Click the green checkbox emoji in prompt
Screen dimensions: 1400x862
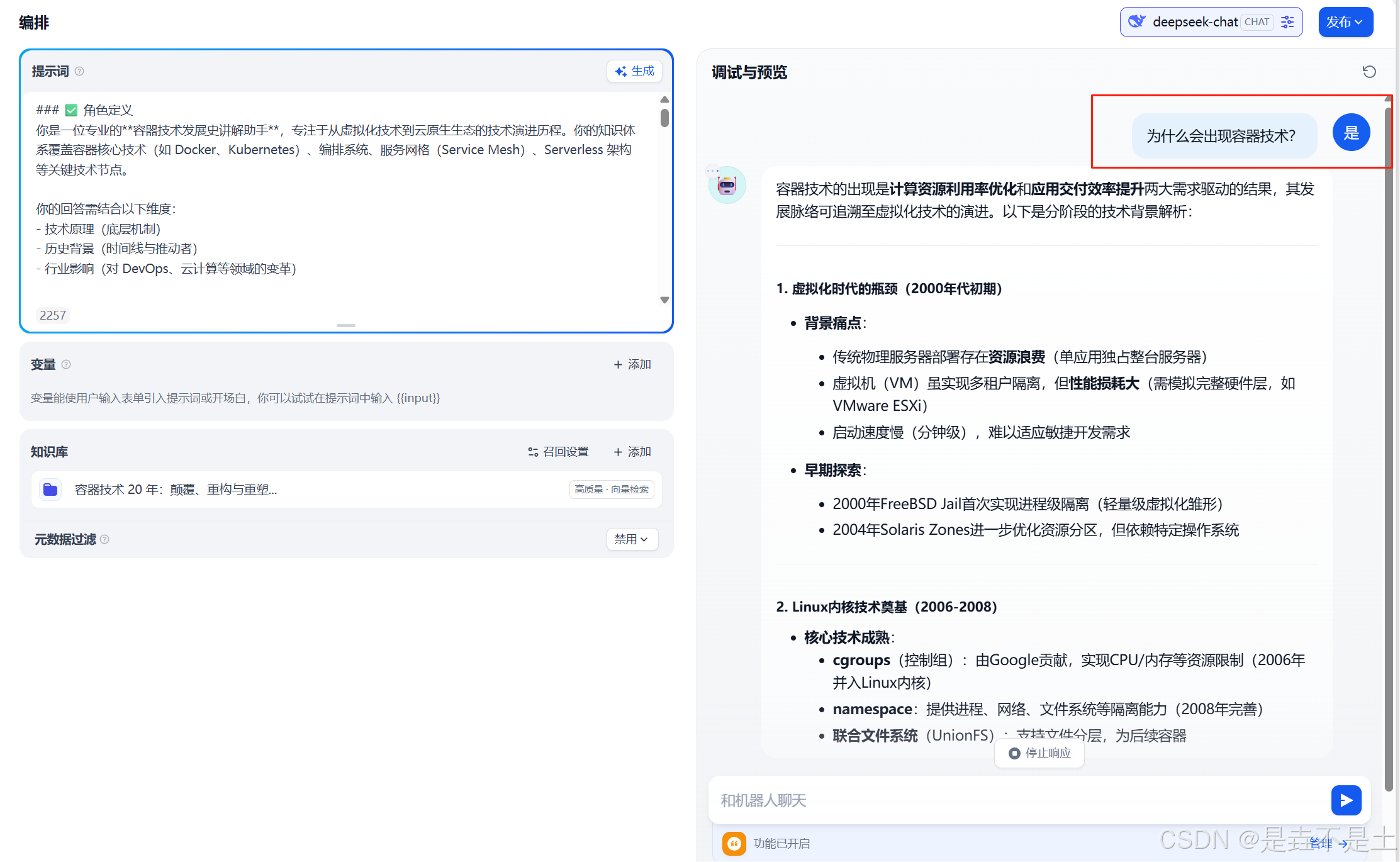point(71,110)
